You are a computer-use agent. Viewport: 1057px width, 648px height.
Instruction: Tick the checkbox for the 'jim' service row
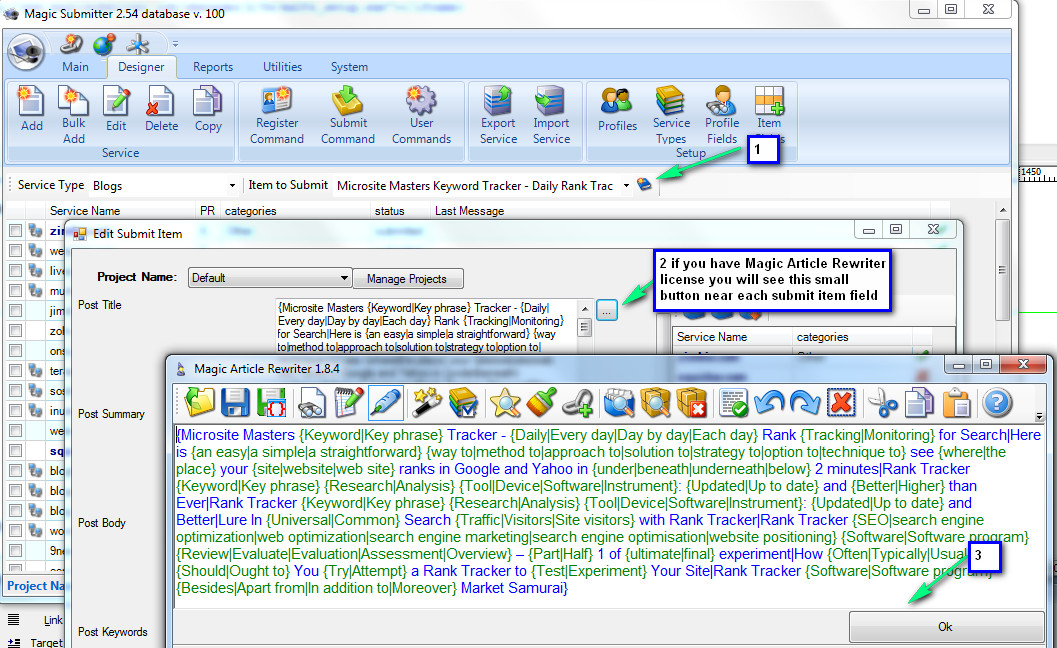tap(15, 311)
